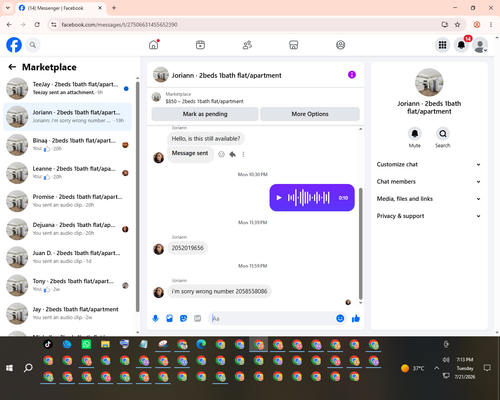
Task: Open TikTok from the taskbar
Action: tap(48, 344)
